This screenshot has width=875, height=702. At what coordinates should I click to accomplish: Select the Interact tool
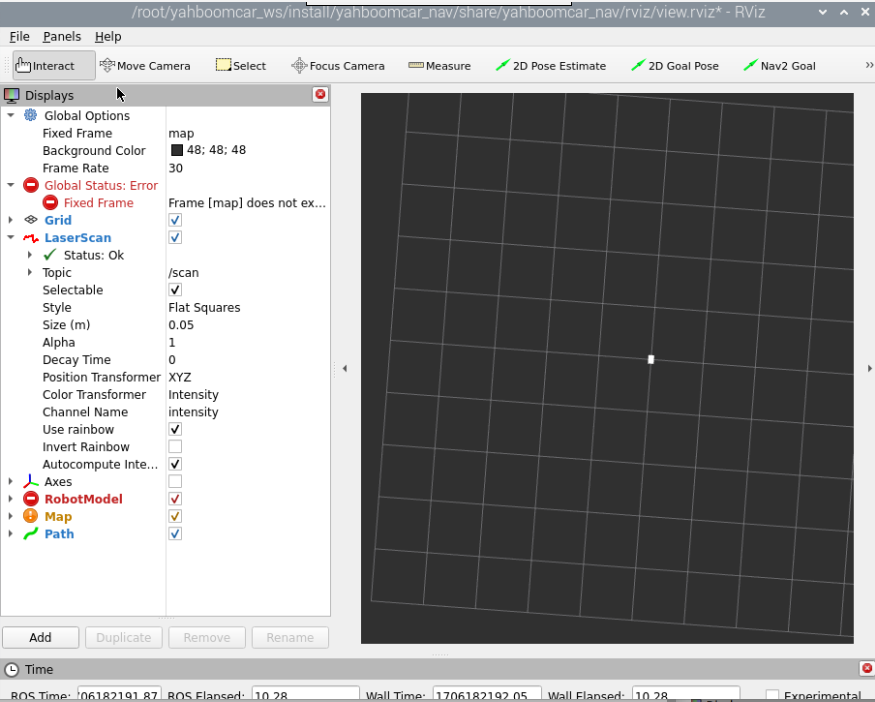pos(54,66)
